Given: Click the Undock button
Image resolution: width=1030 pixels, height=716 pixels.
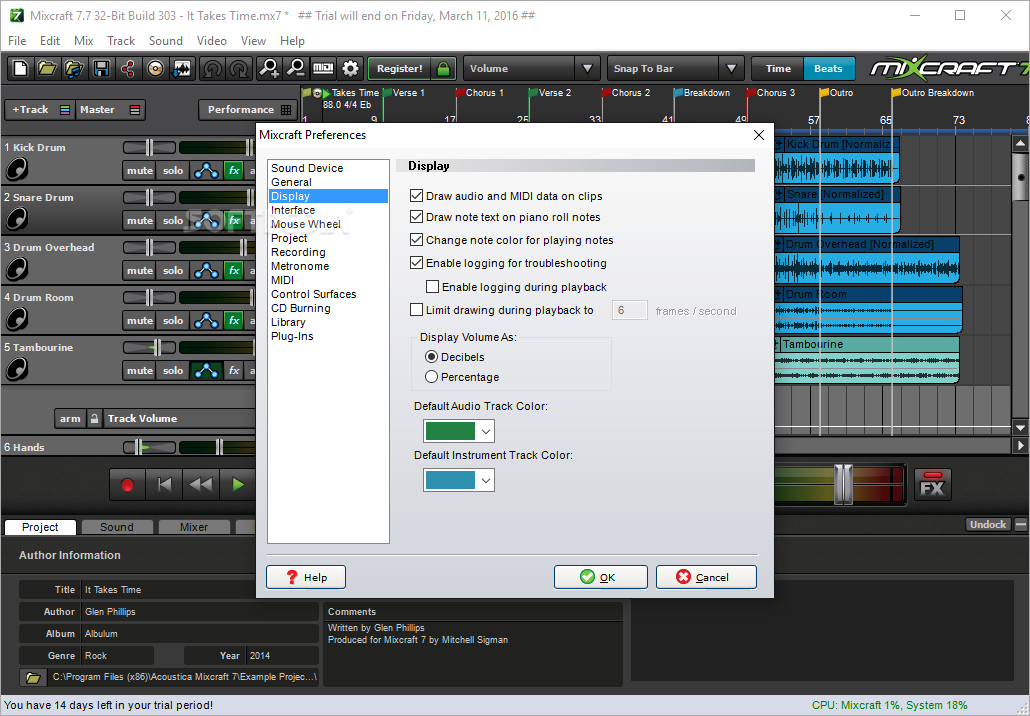Looking at the screenshot, I should point(988,524).
